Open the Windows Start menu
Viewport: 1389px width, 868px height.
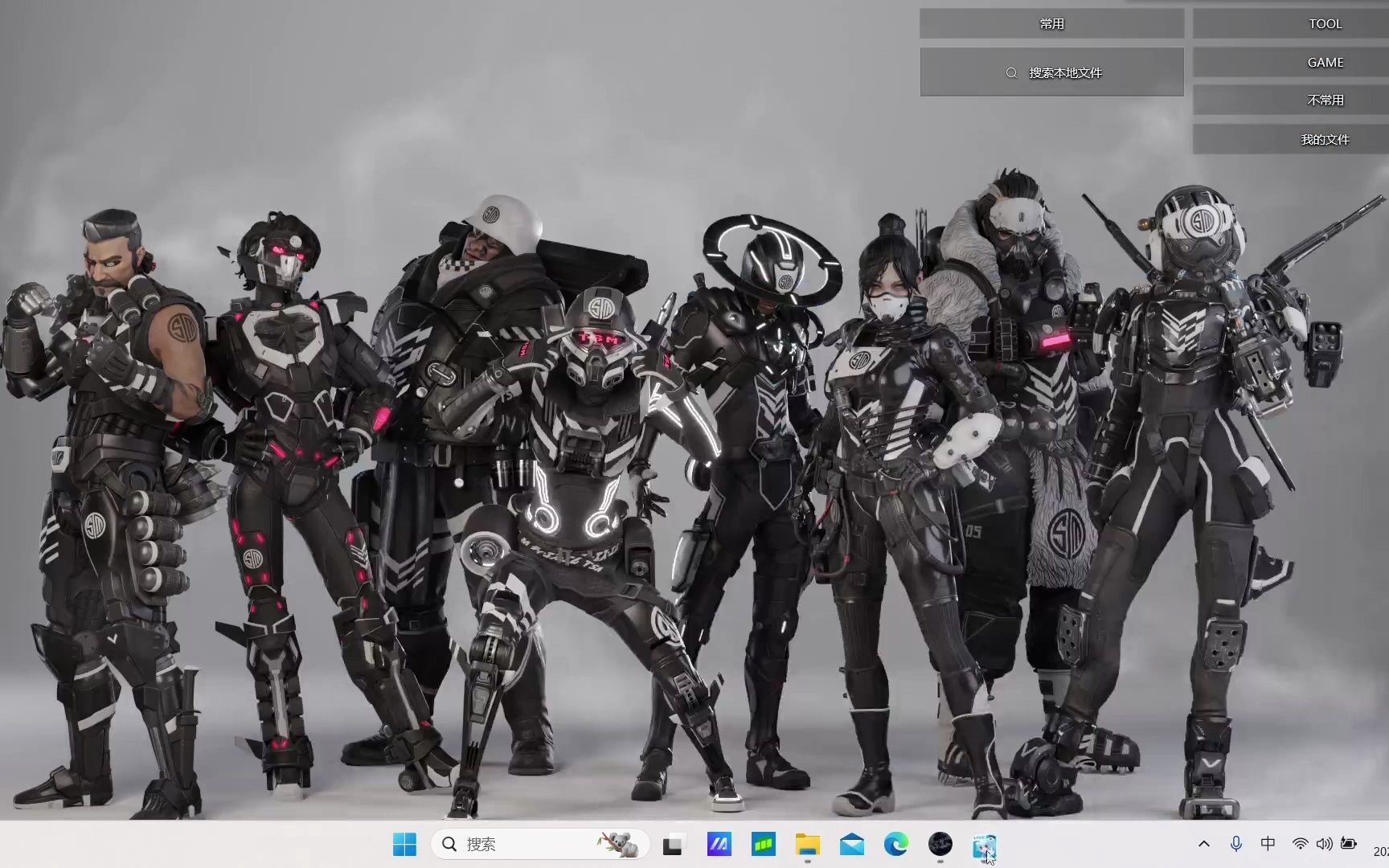[404, 844]
